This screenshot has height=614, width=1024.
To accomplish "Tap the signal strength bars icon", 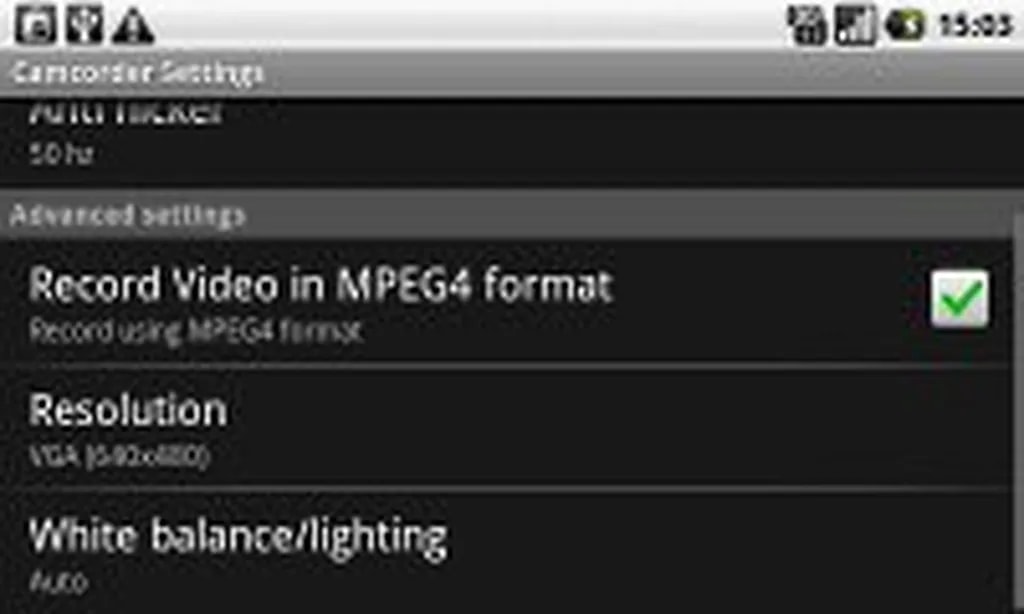I will 855,25.
